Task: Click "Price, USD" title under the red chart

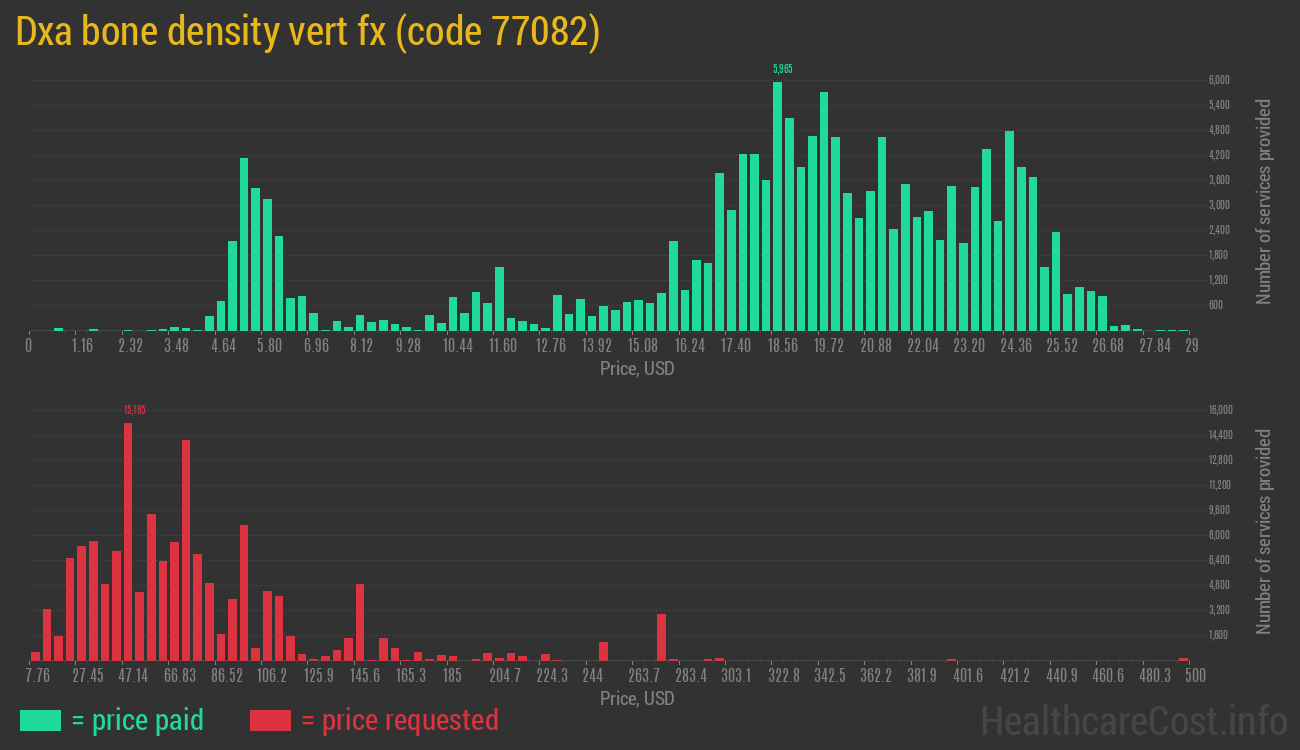Action: pos(637,699)
